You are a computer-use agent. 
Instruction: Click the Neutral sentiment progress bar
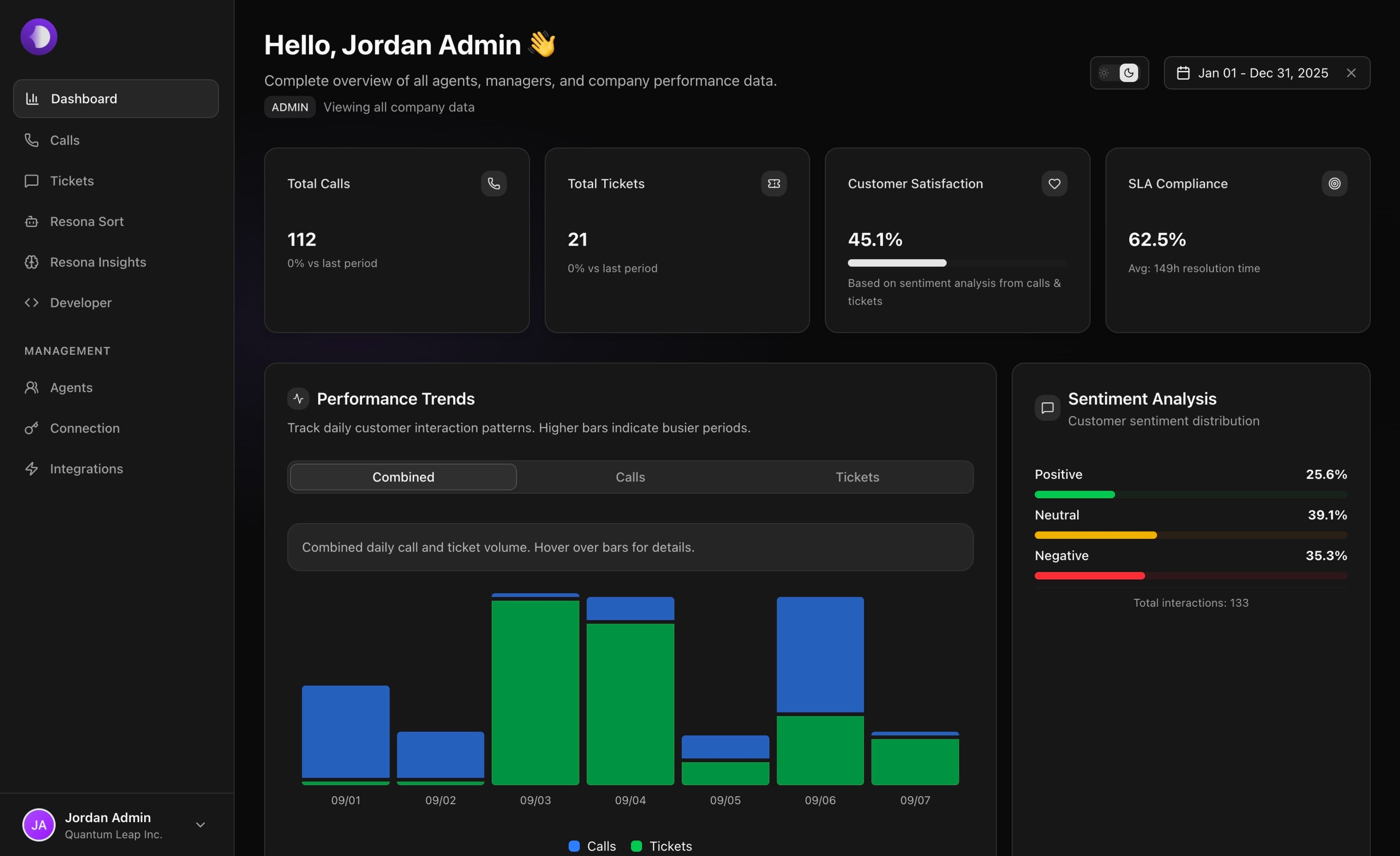point(1191,535)
